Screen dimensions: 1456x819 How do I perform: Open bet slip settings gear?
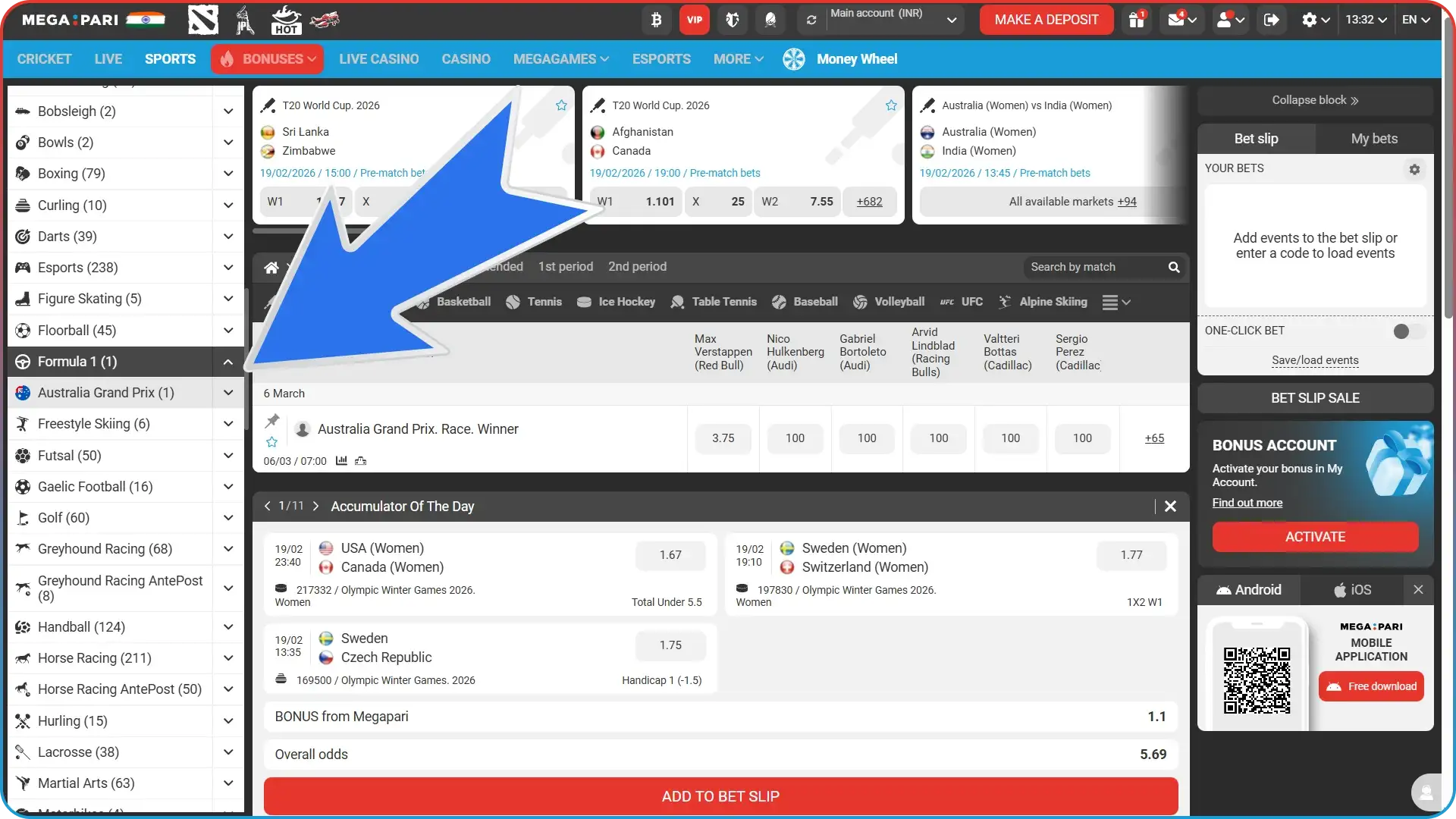1414,170
